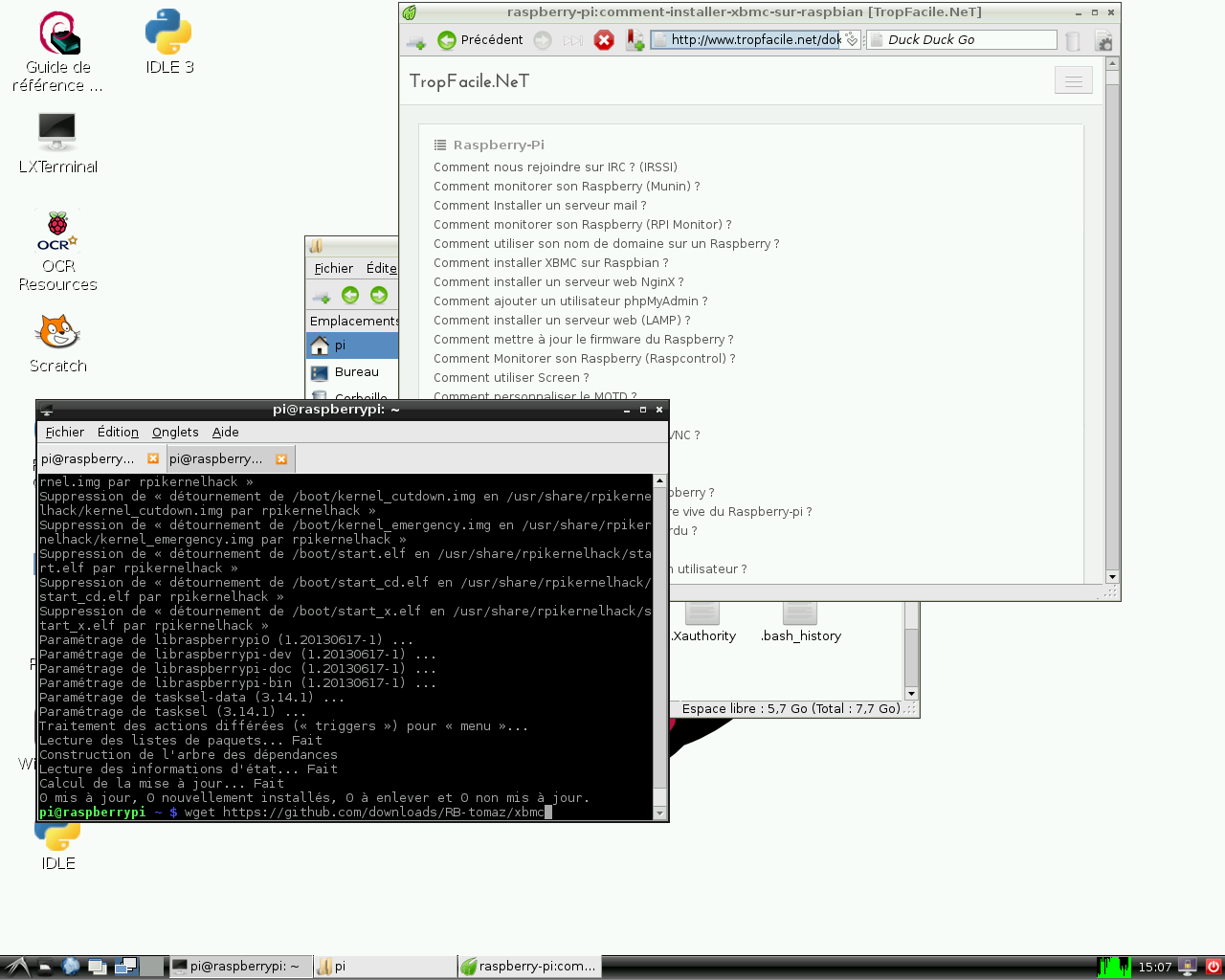Open terminal Fichier menu

(64, 433)
